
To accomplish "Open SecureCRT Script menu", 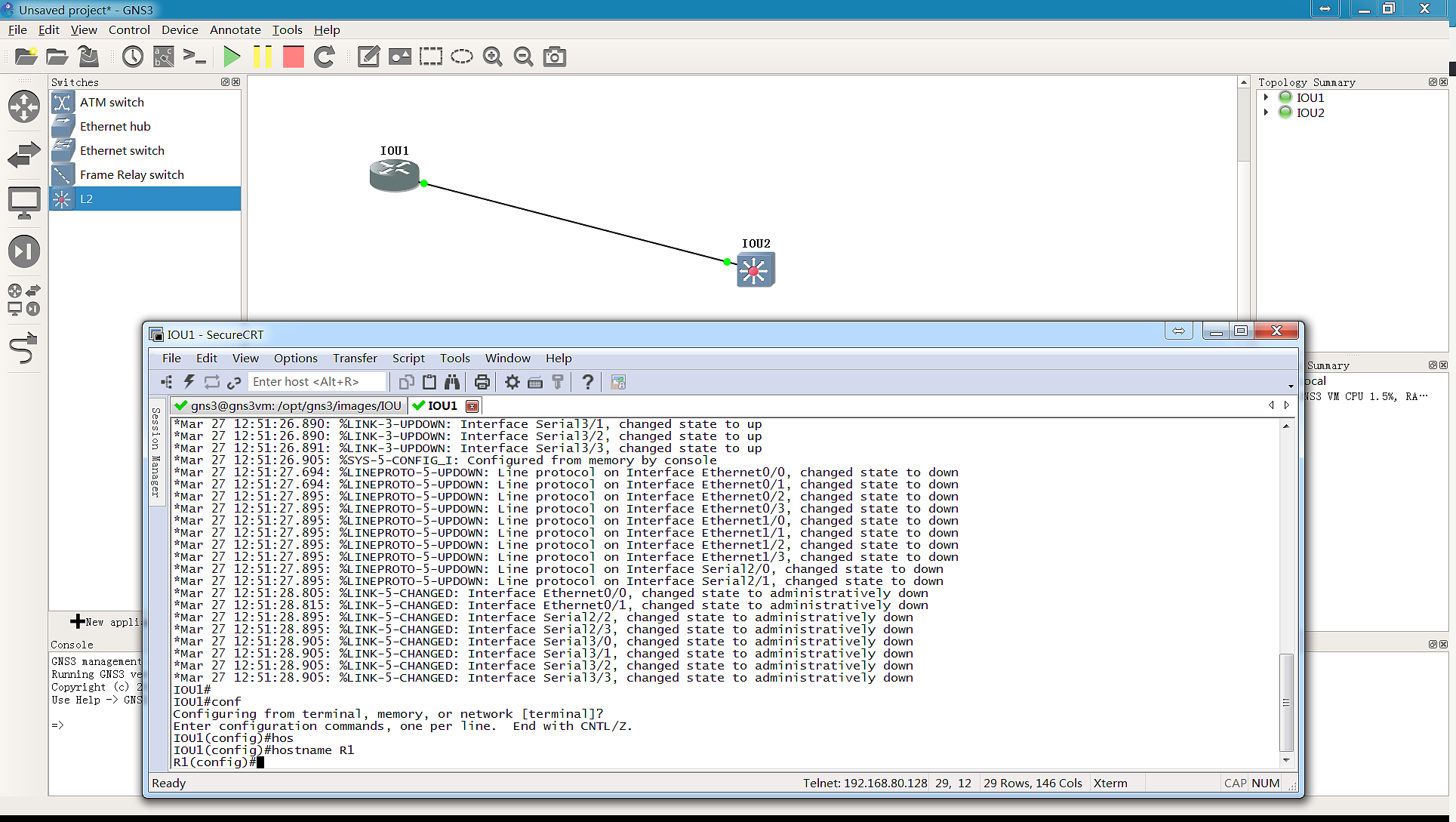I will tap(408, 359).
